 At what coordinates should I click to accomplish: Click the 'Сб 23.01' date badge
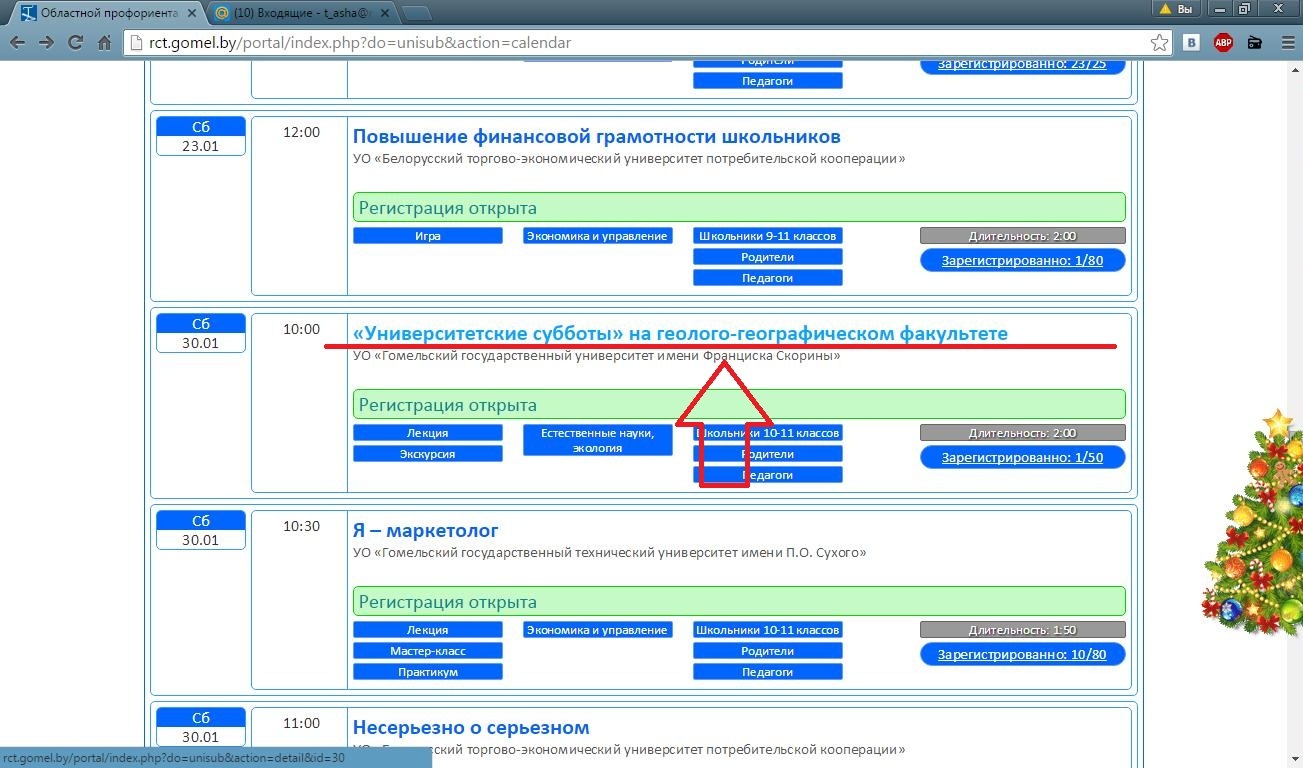pos(201,136)
